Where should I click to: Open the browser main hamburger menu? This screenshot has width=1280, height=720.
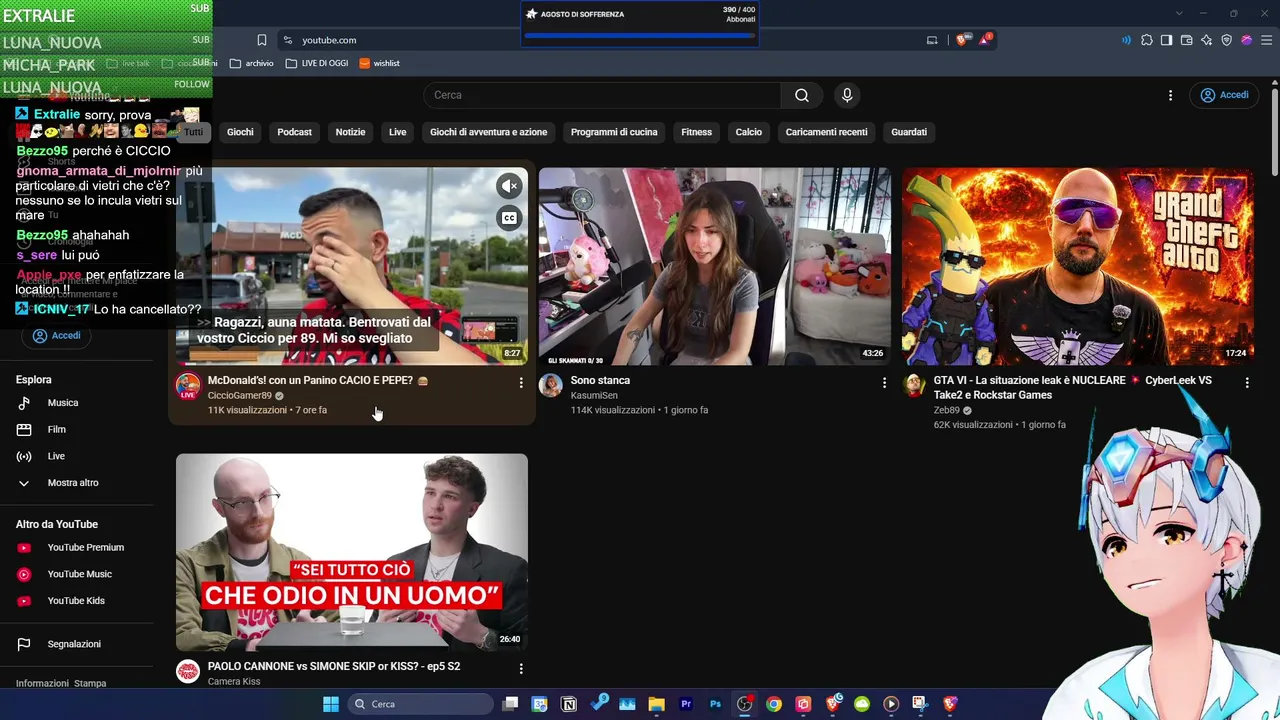pos(1267,40)
